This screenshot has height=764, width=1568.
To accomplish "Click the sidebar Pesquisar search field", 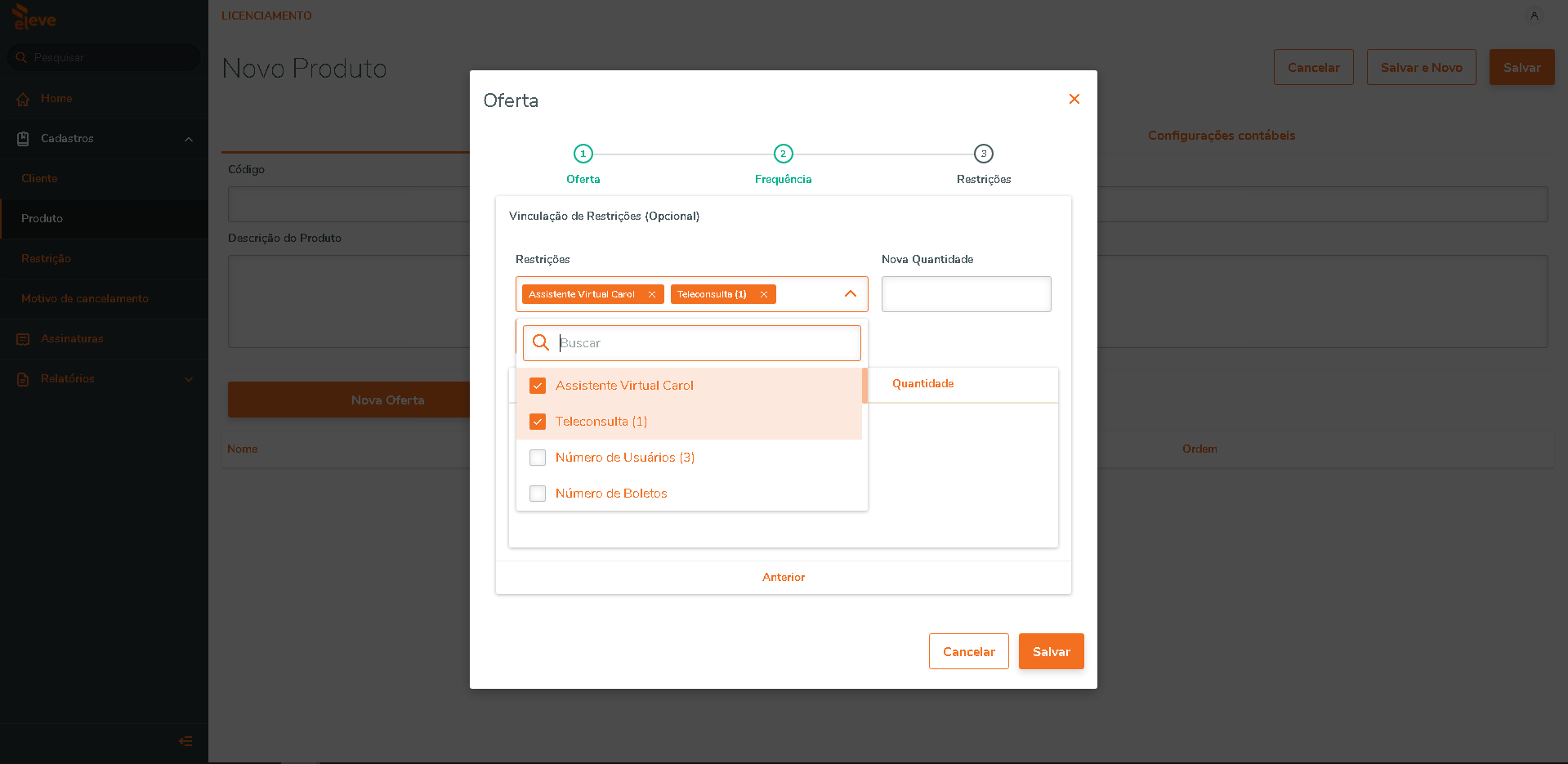I will [104, 57].
